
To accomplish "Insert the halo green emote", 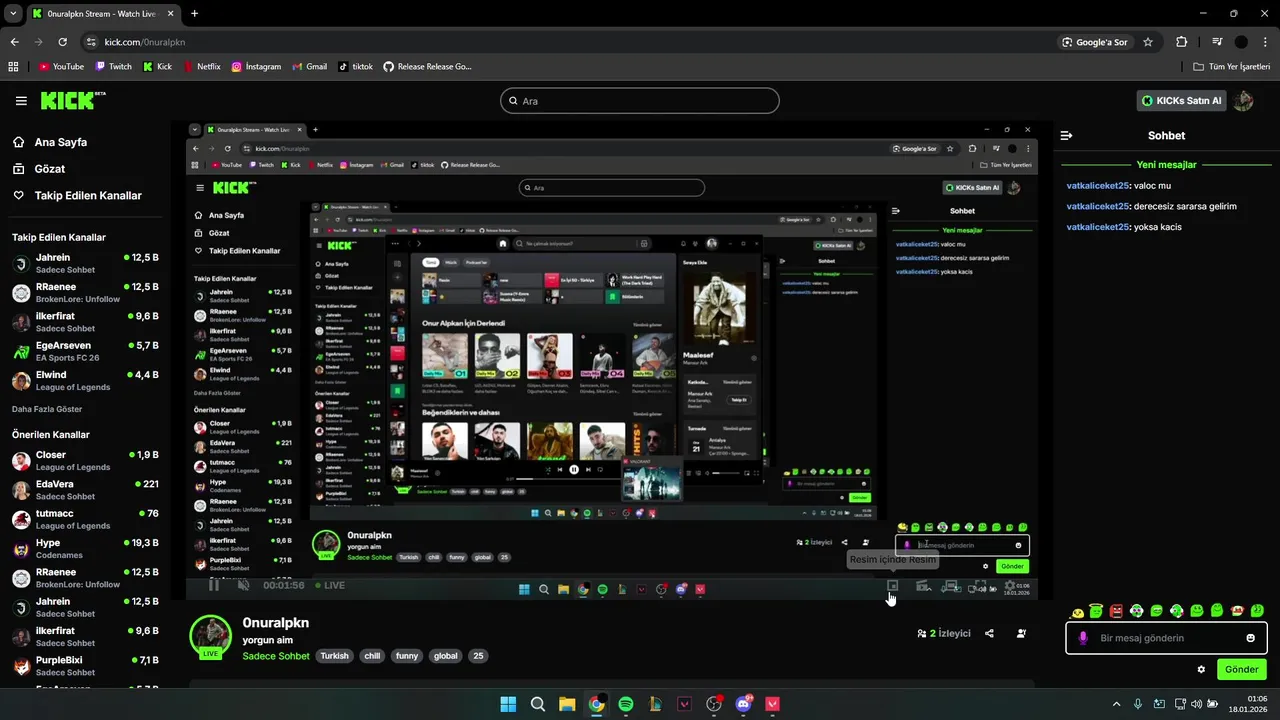I will (x=1097, y=610).
